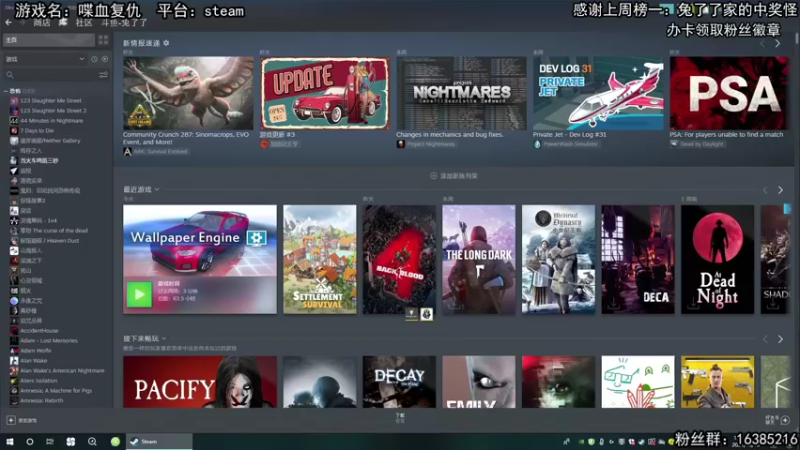
Task: Open the 123 Slaughter Me Street icon
Action: (14, 101)
